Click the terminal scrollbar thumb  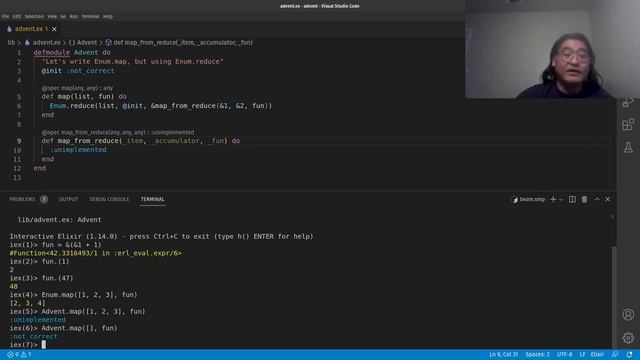[x=614, y=298]
